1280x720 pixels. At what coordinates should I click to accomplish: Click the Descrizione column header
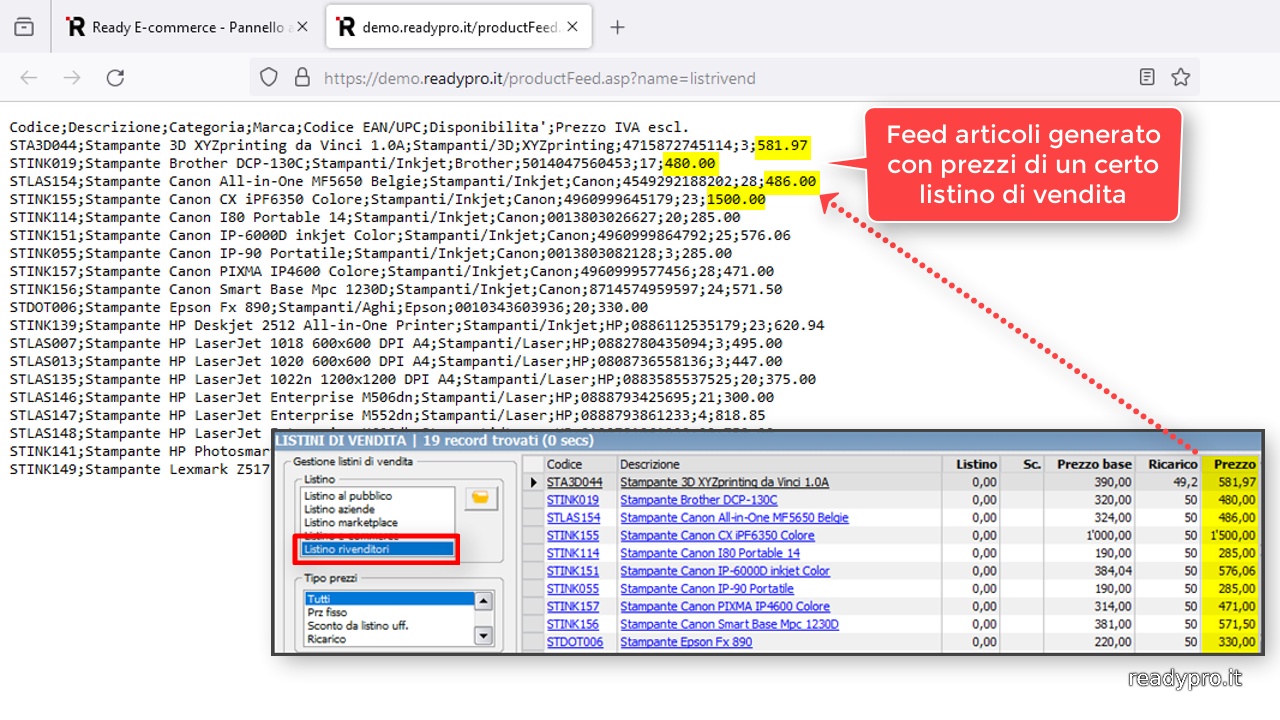779,464
